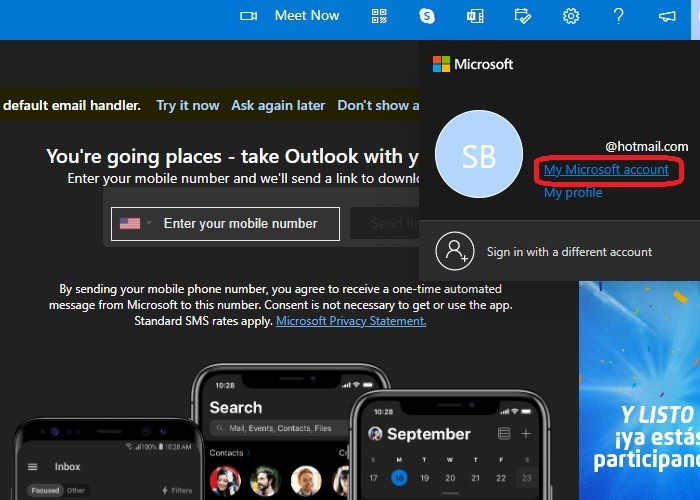Choose Ask again later in the banner
This screenshot has height=500, width=700.
[x=278, y=105]
